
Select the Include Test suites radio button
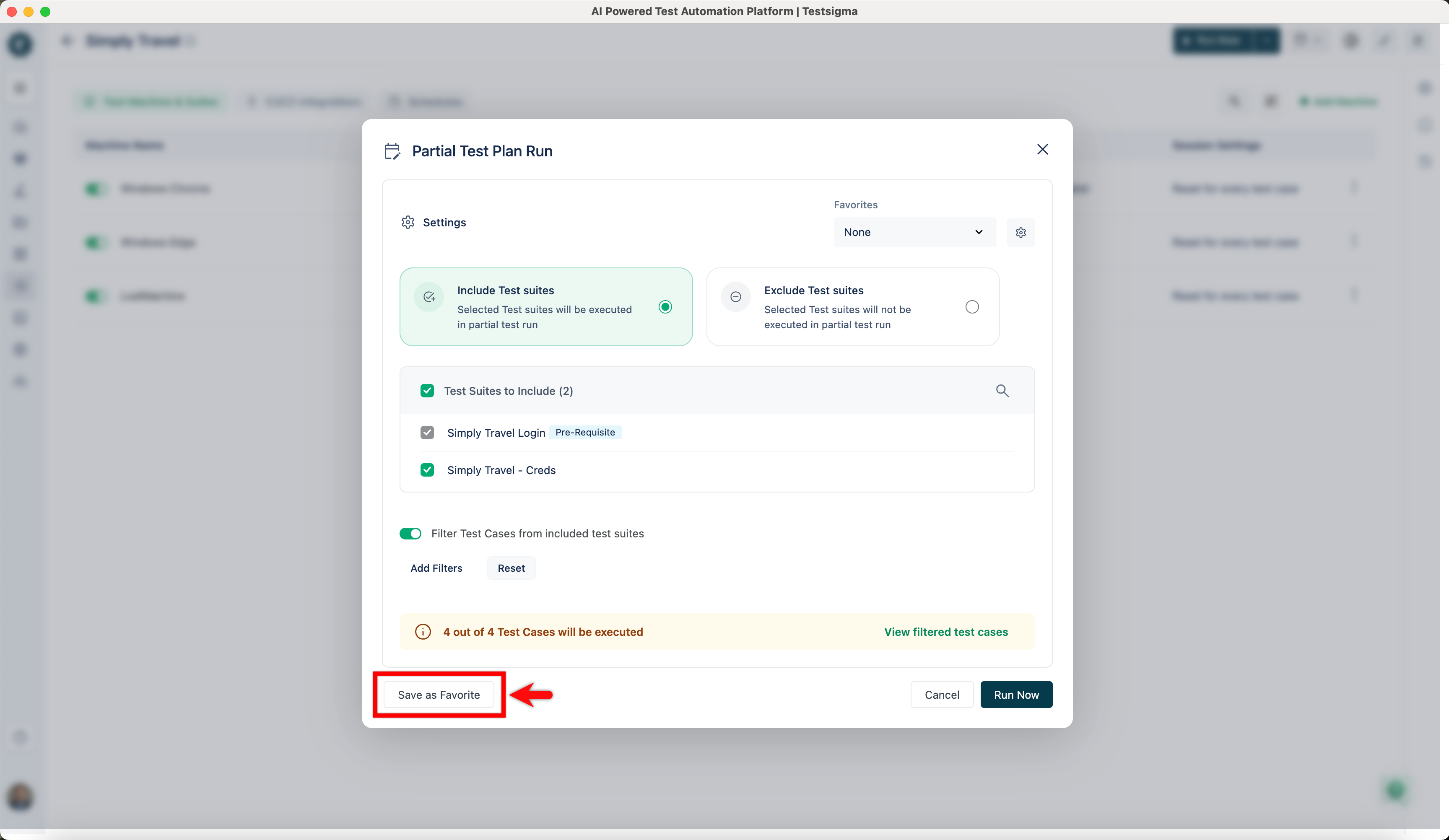click(665, 307)
